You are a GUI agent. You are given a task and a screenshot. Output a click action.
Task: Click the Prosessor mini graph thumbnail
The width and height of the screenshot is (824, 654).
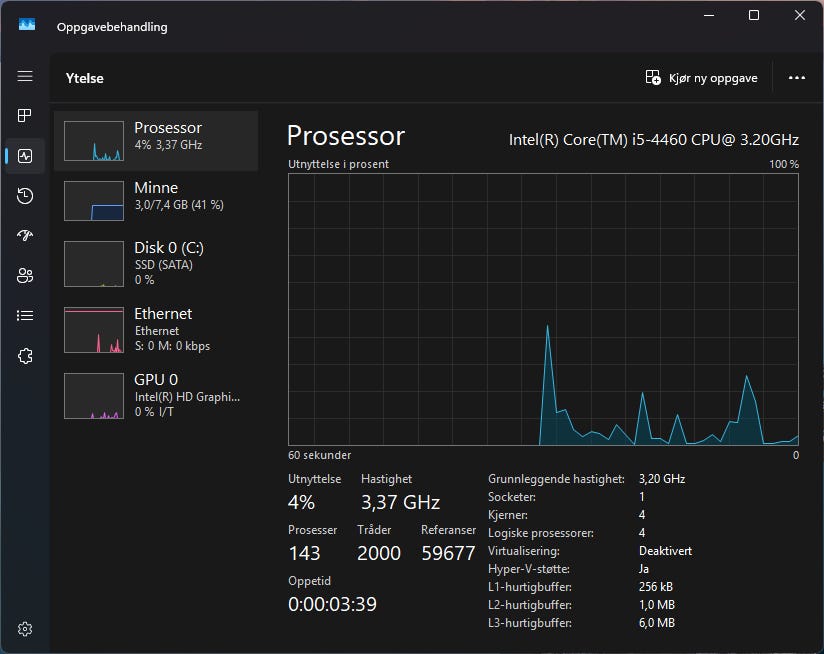pos(94,141)
